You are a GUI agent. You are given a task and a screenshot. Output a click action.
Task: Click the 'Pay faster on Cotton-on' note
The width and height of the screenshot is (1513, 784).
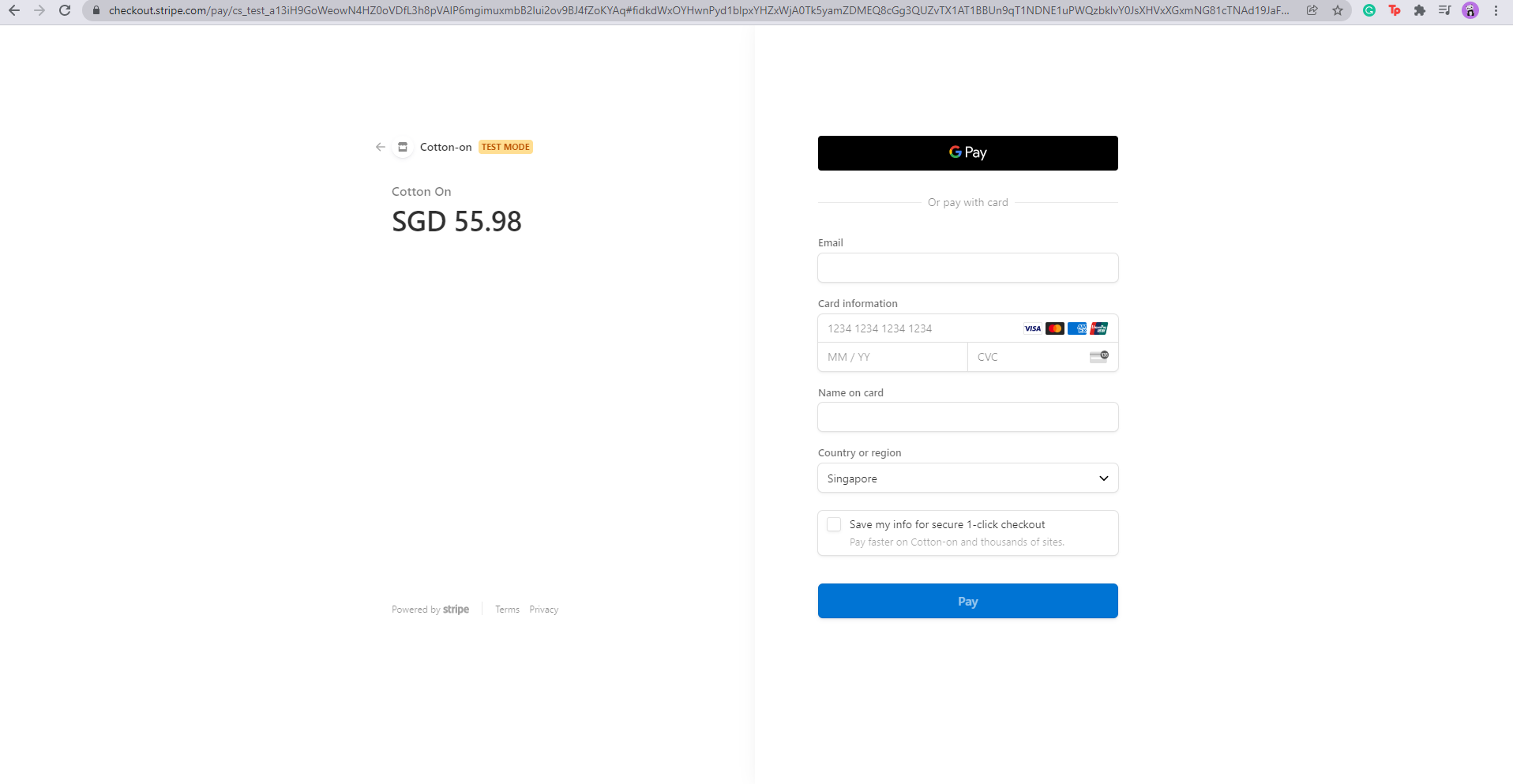pyautogui.click(x=957, y=542)
